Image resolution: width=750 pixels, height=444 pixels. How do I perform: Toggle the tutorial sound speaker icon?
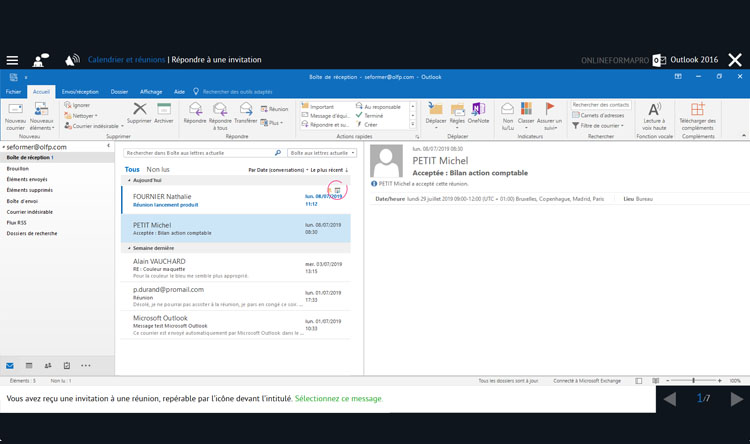point(72,60)
